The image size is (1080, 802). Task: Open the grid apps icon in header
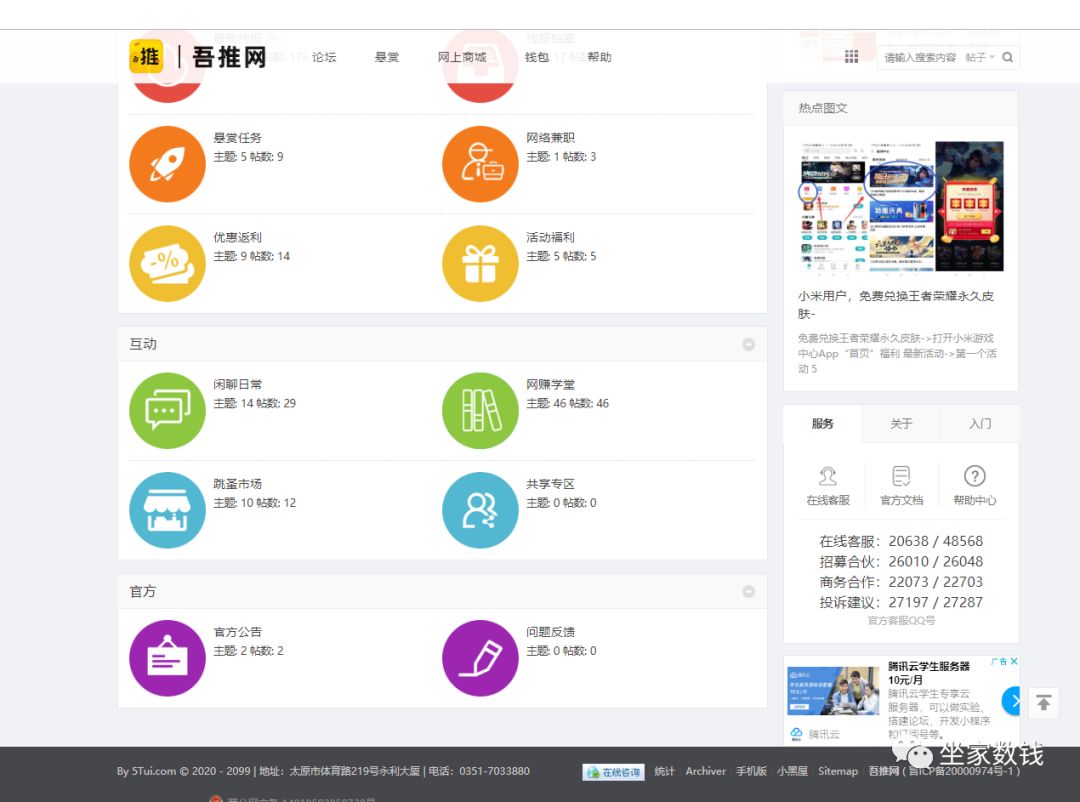[x=852, y=57]
